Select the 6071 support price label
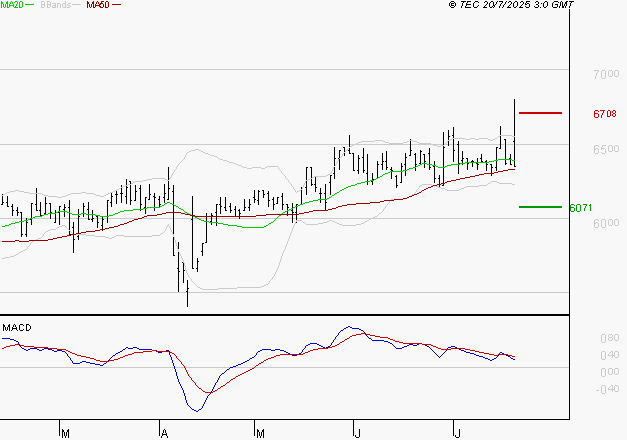 pyautogui.click(x=581, y=208)
